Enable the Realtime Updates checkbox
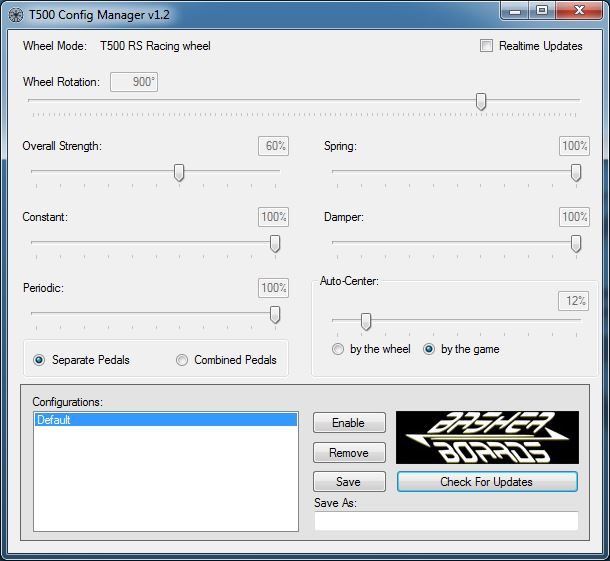 [x=486, y=46]
